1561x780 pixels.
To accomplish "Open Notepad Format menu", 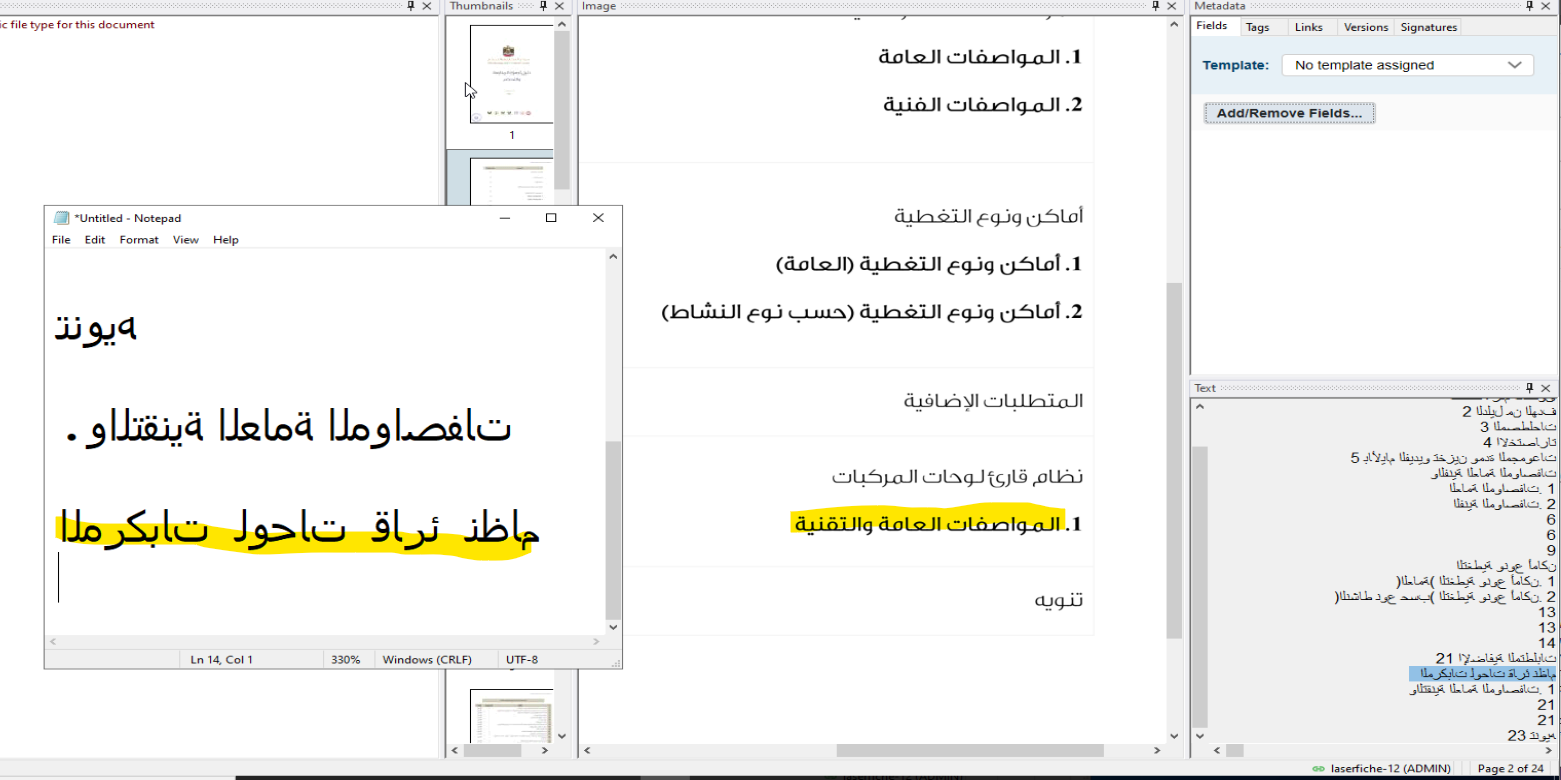I will 139,240.
